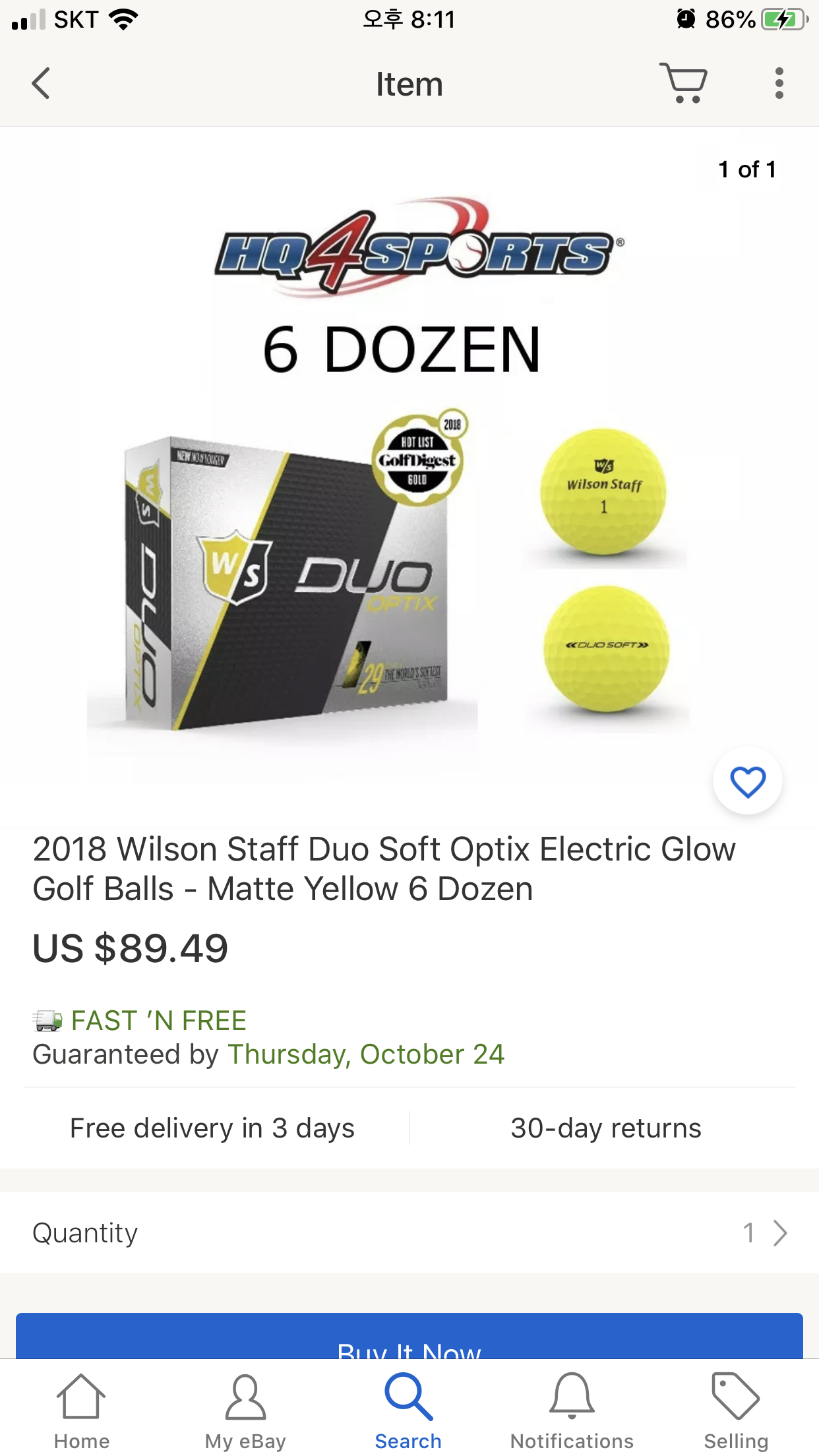The image size is (819, 1456).
Task: View Free delivery in 3 days details
Action: coord(212,1128)
